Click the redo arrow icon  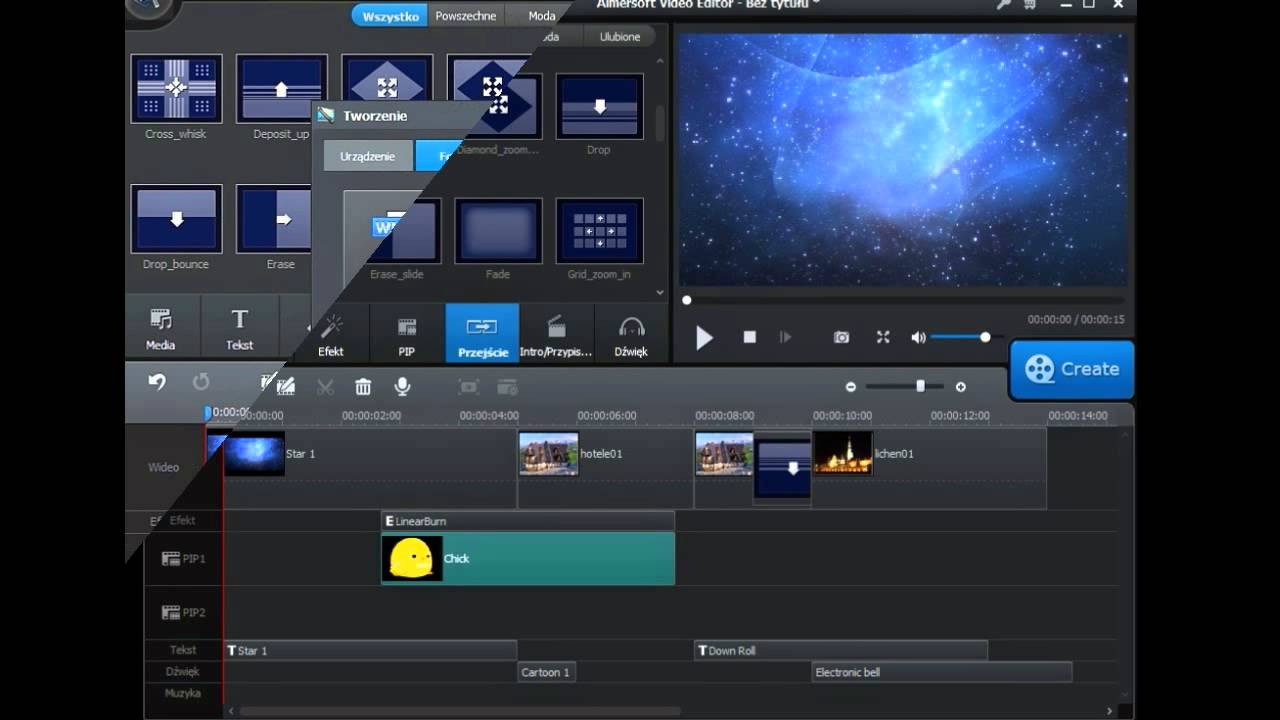[x=201, y=382]
